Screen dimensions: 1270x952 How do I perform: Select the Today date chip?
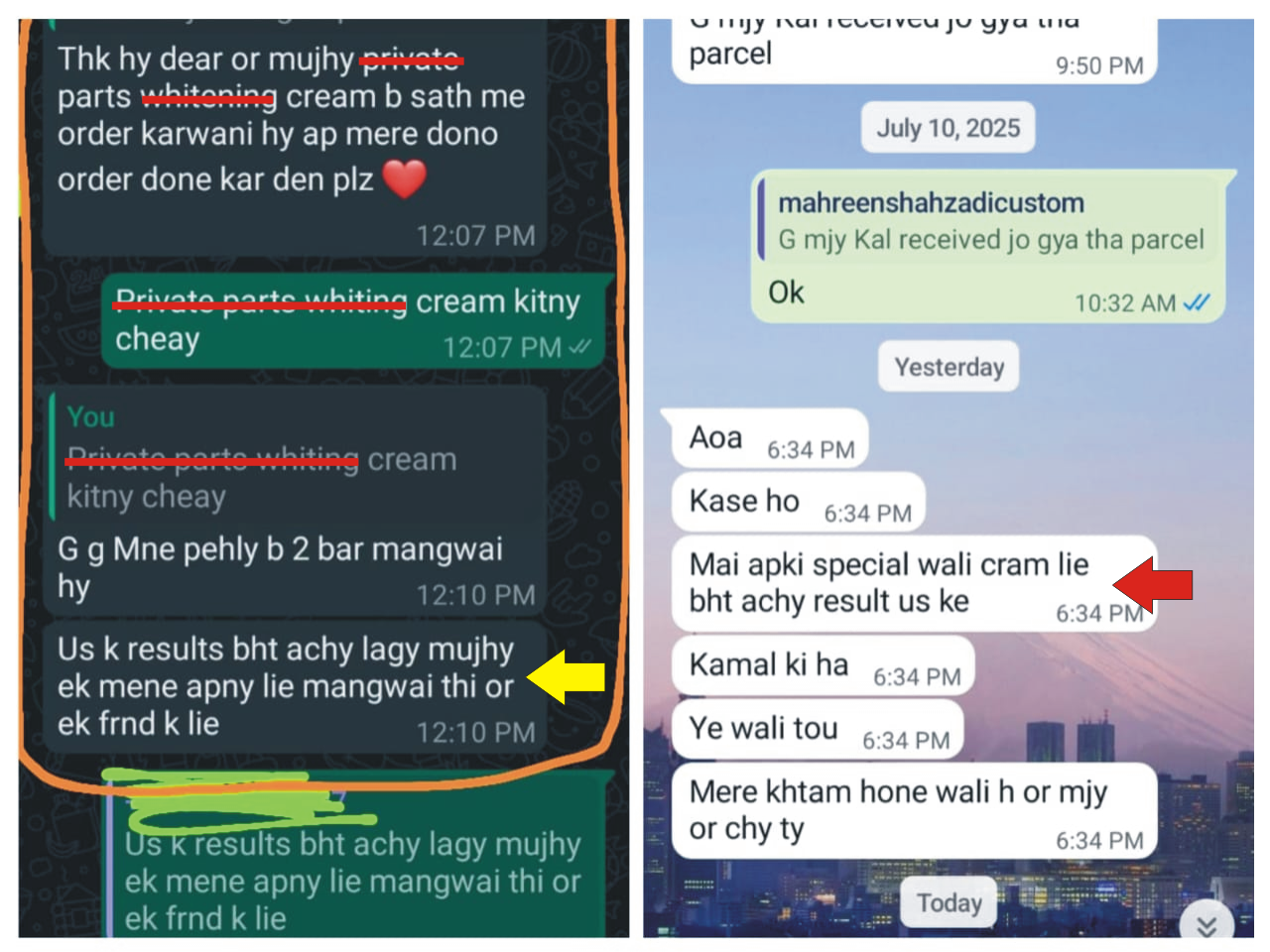click(949, 902)
